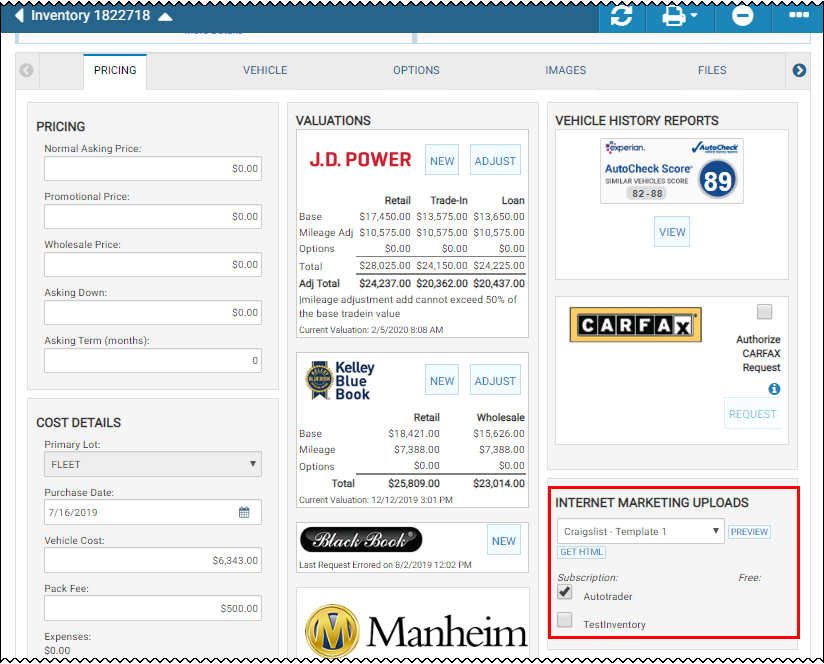The width and height of the screenshot is (824, 664).
Task: Expand the Primary Lot FLEET dropdown
Action: [x=153, y=464]
